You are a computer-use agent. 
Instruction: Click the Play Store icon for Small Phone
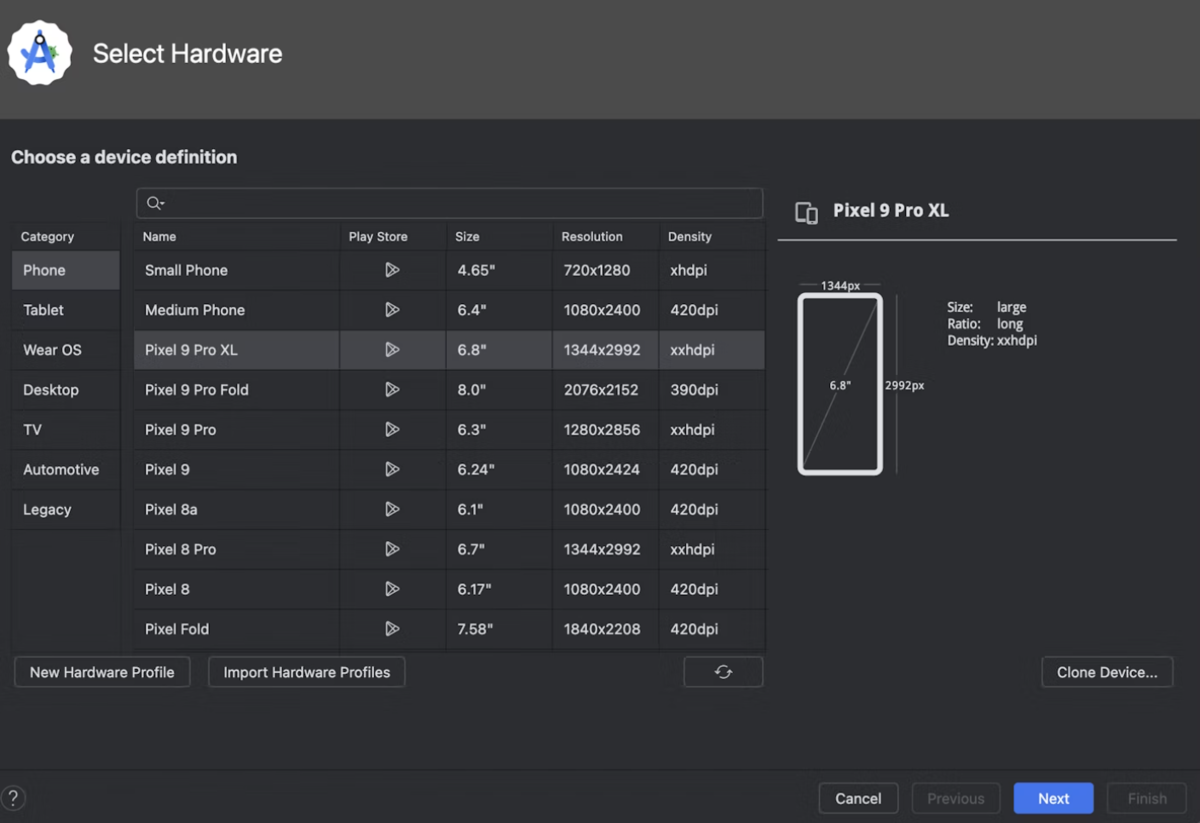392,270
